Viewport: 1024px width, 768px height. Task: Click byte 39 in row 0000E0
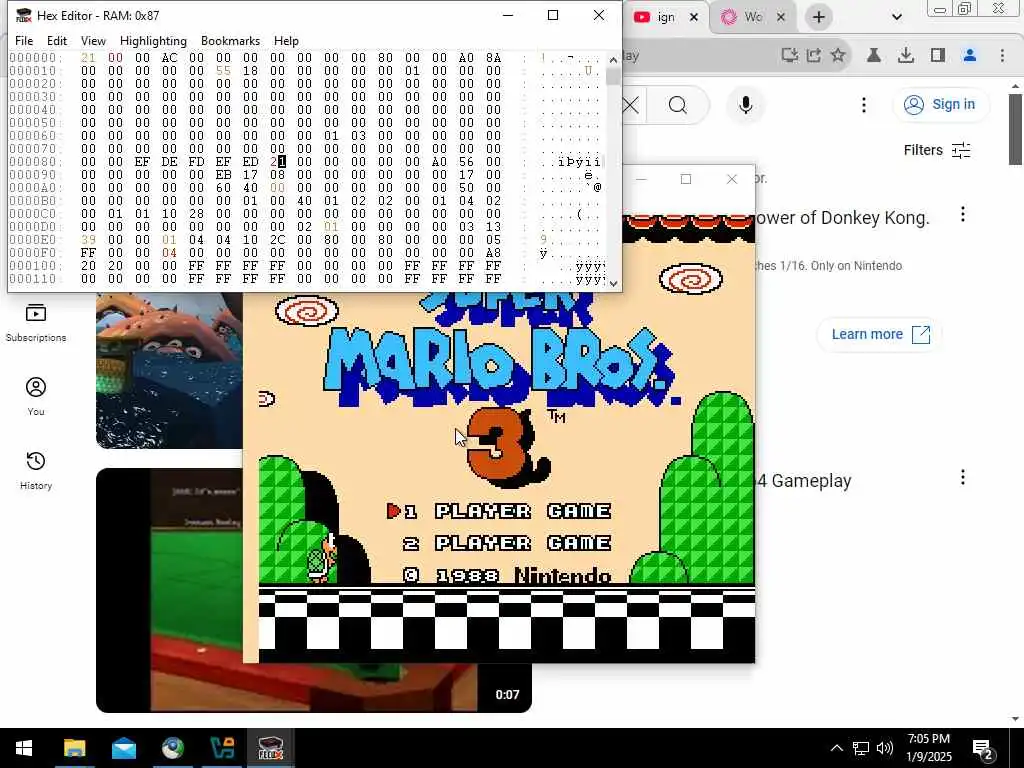[x=88, y=240]
